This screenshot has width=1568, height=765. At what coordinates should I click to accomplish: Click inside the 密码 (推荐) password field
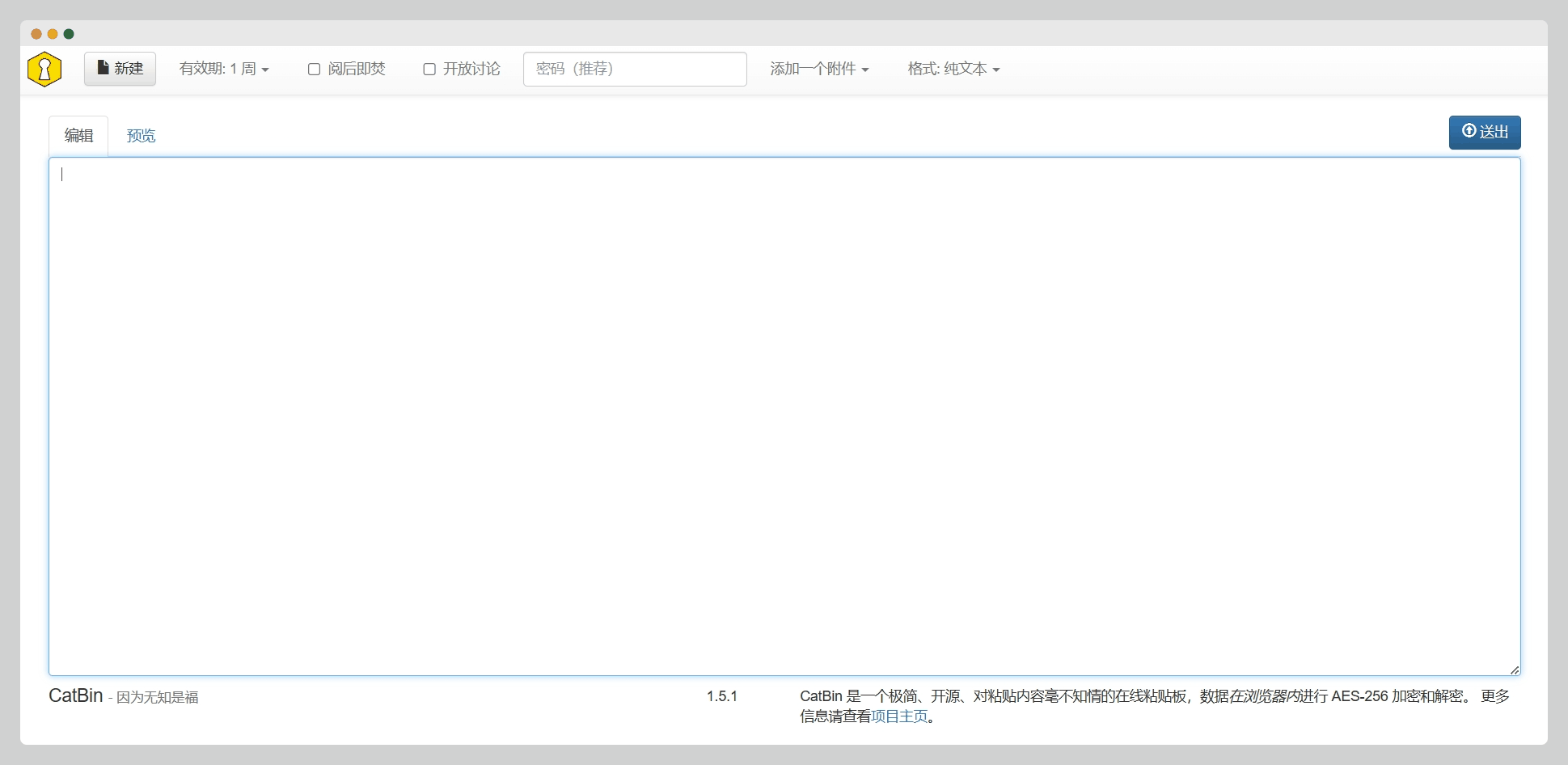coord(634,70)
